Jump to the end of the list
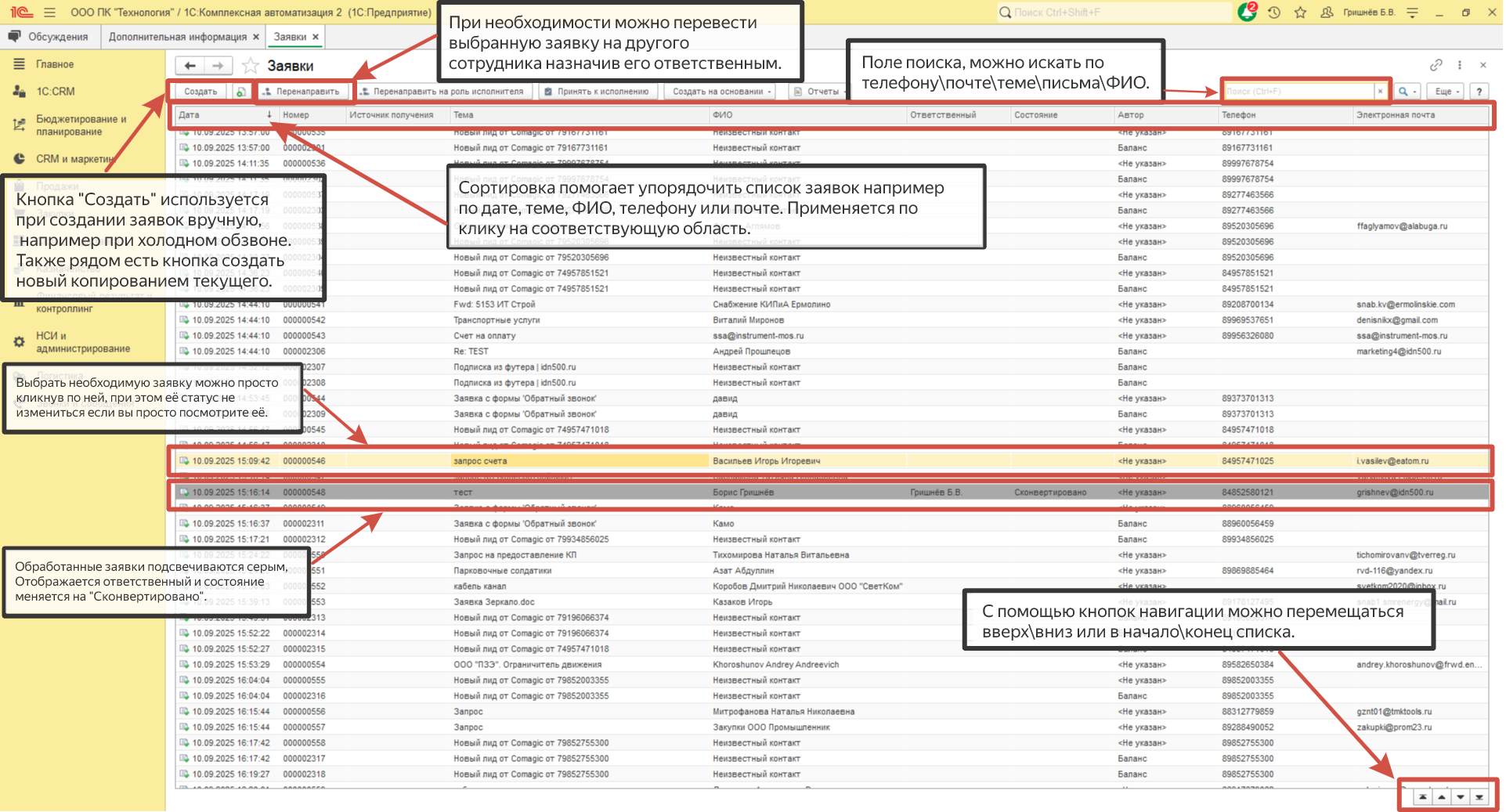This screenshot has height=812, width=1506. (x=1479, y=797)
